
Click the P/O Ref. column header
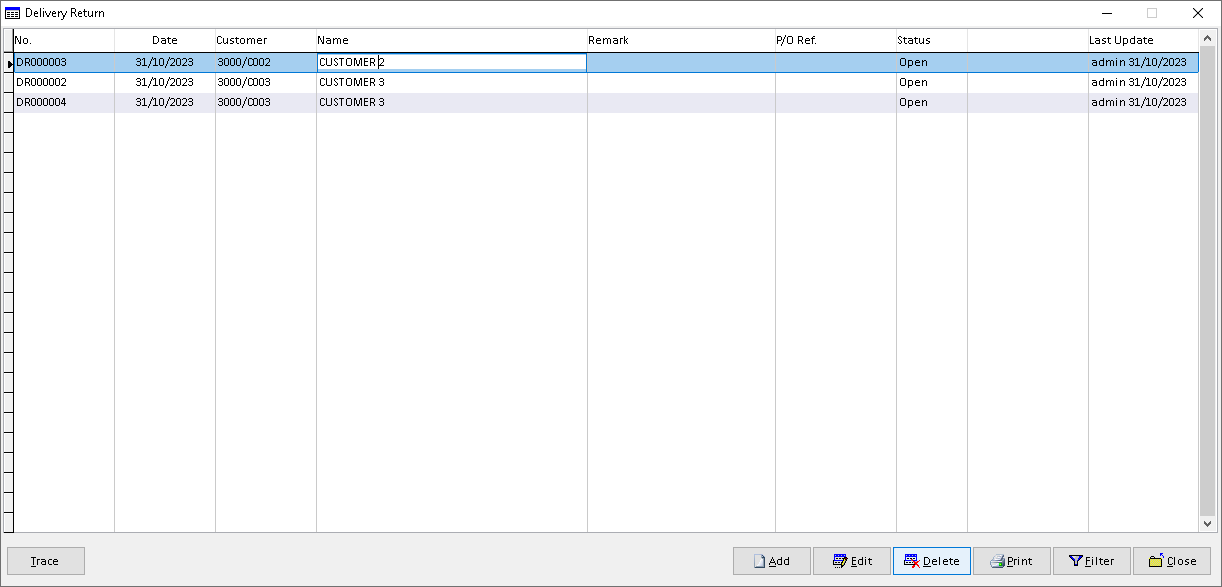point(836,40)
